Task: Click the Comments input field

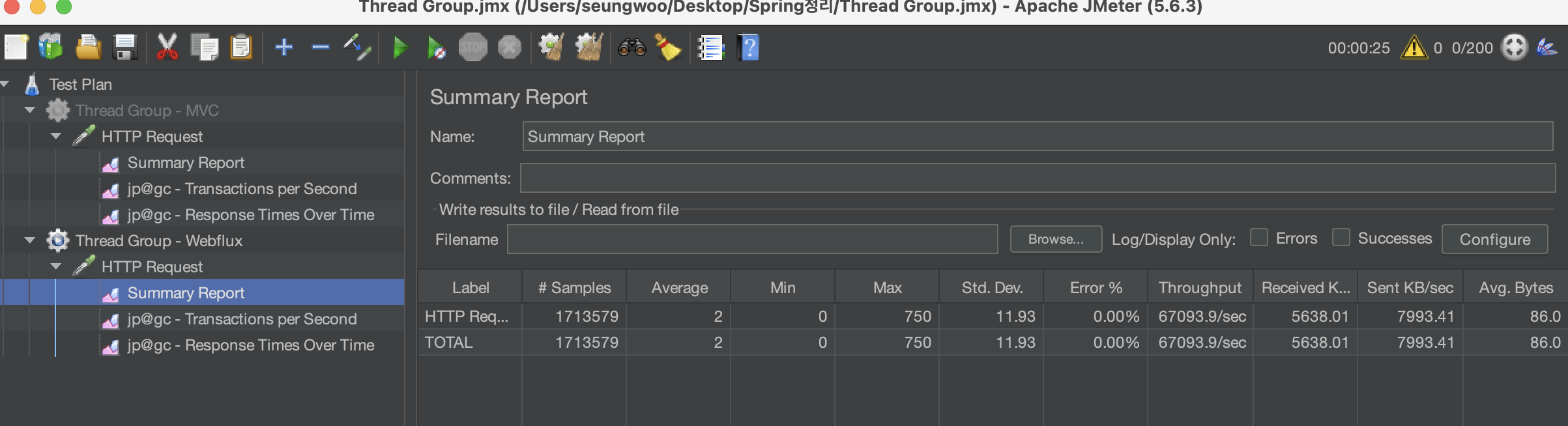Action: 1038,178
